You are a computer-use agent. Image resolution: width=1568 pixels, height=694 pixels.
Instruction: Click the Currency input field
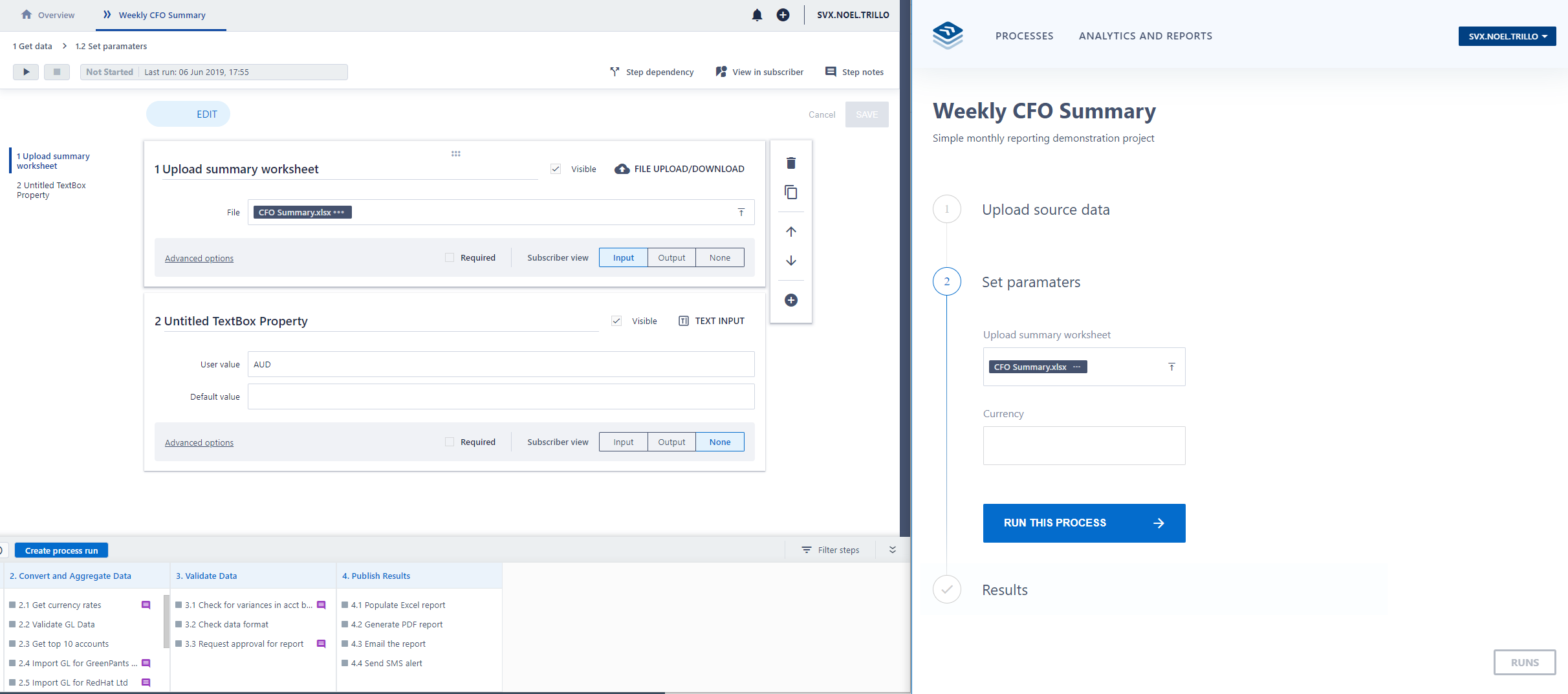[1083, 445]
